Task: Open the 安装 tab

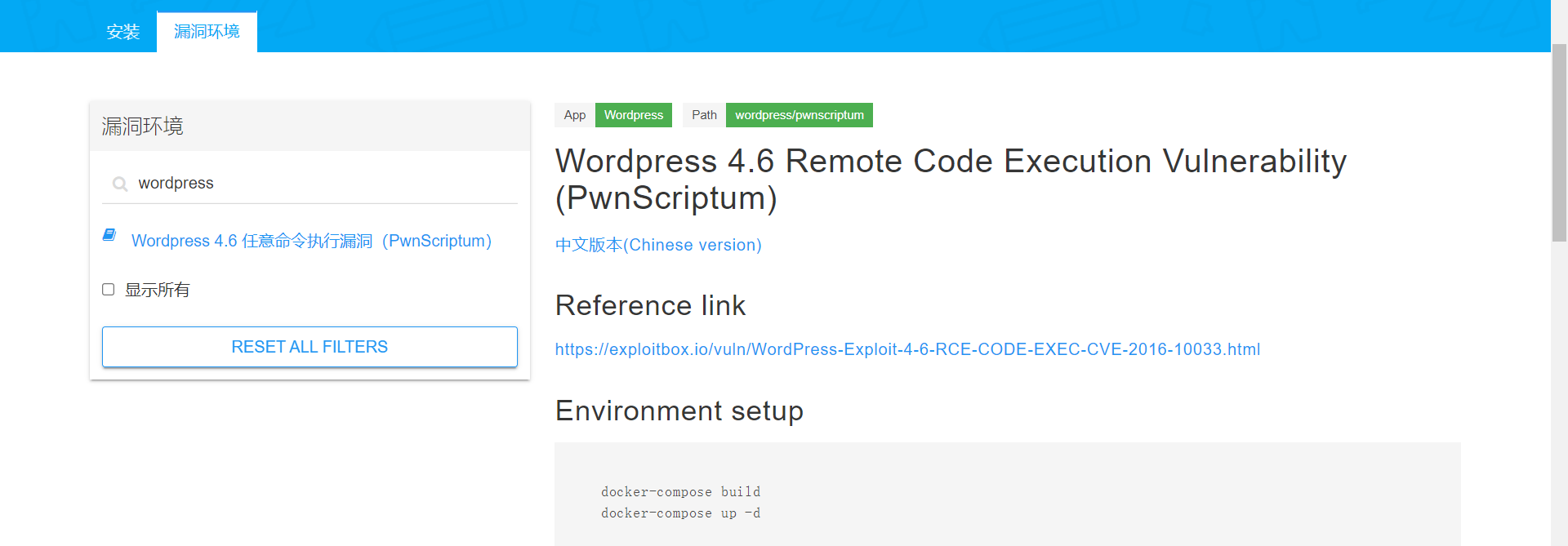Action: pyautogui.click(x=123, y=32)
